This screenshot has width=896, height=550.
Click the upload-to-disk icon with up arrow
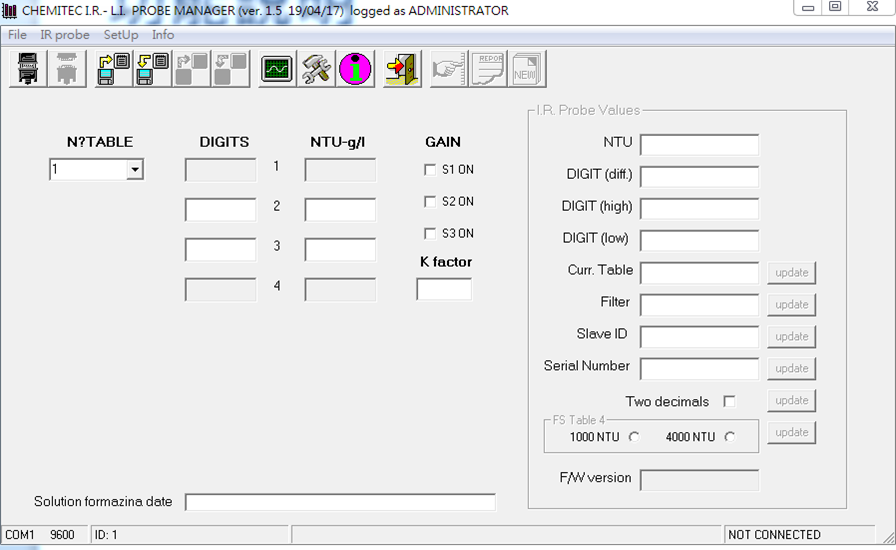click(x=114, y=69)
